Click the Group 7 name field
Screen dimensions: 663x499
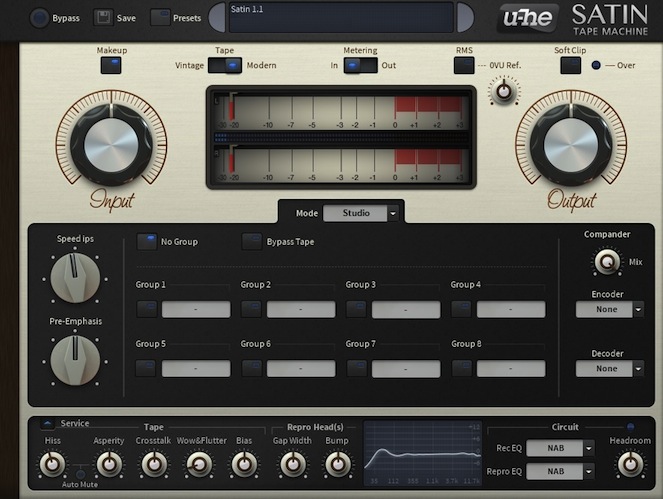[x=406, y=368]
